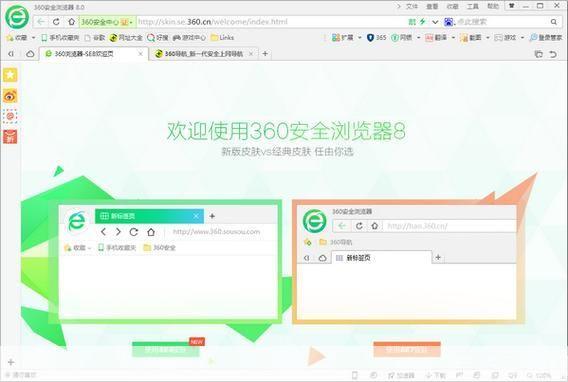
Task: Click the tab list windows icon
Action: tap(539, 54)
